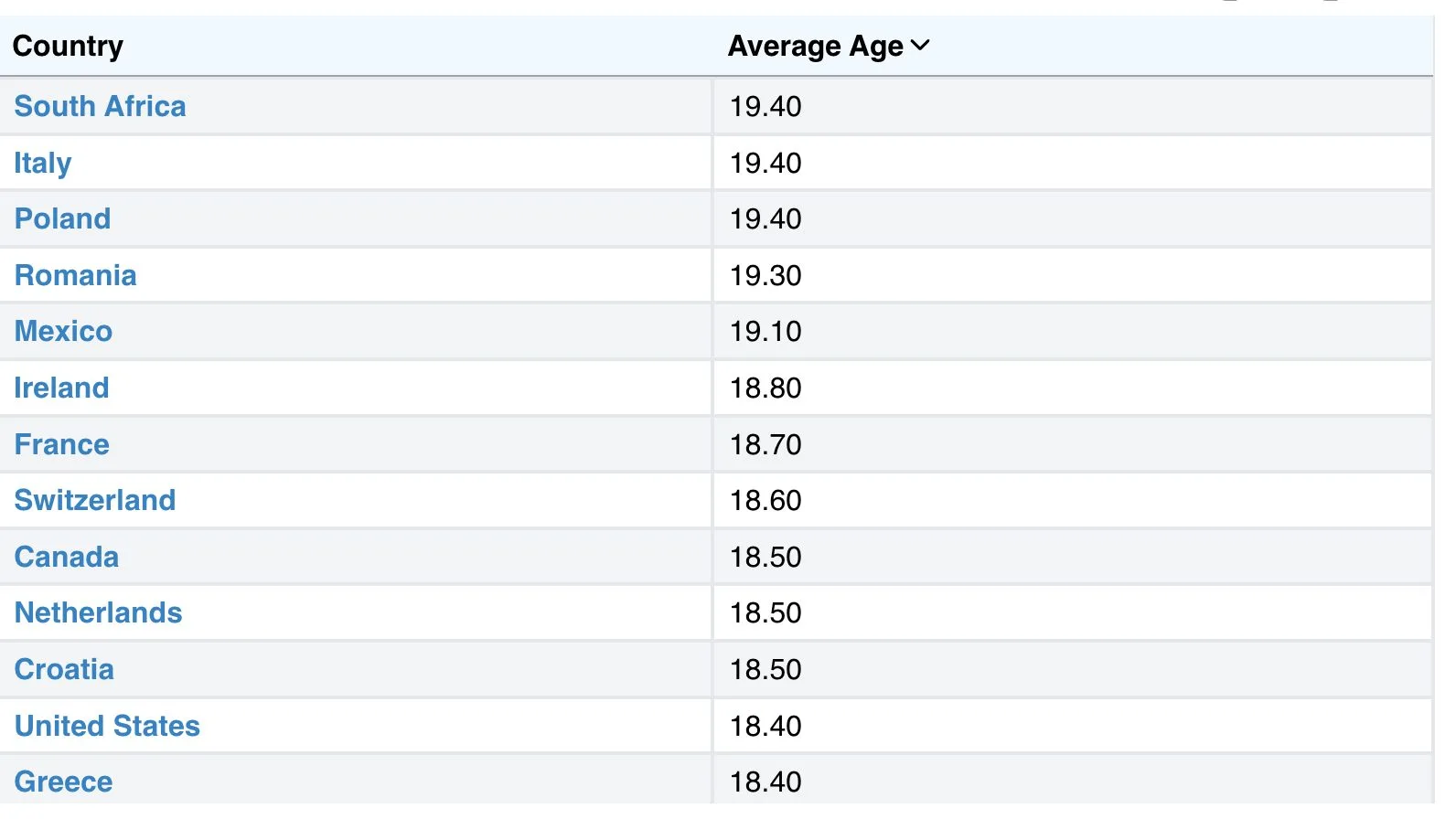Viewport: 1456px width, 819px height.
Task: Click the Average Age sort chevron
Action: tap(920, 46)
